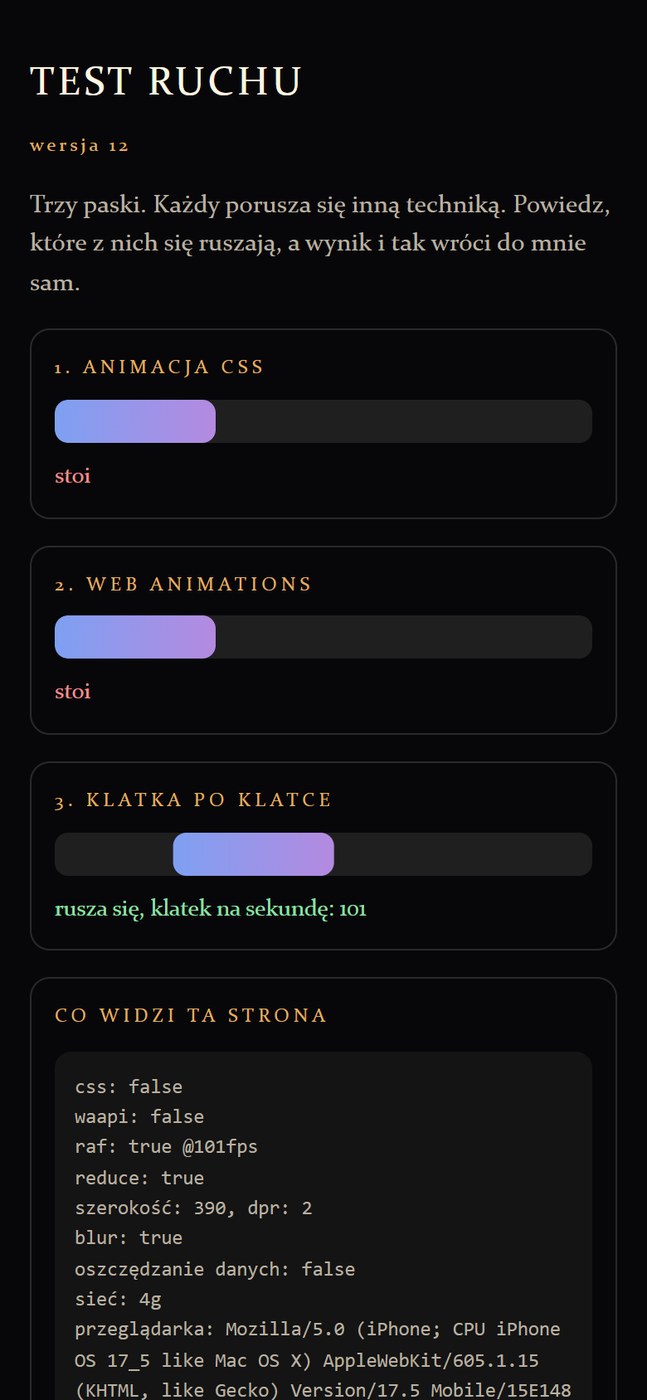This screenshot has height=1400, width=647.
Task: Click the 'Web Animations' section heading
Action: click(184, 584)
